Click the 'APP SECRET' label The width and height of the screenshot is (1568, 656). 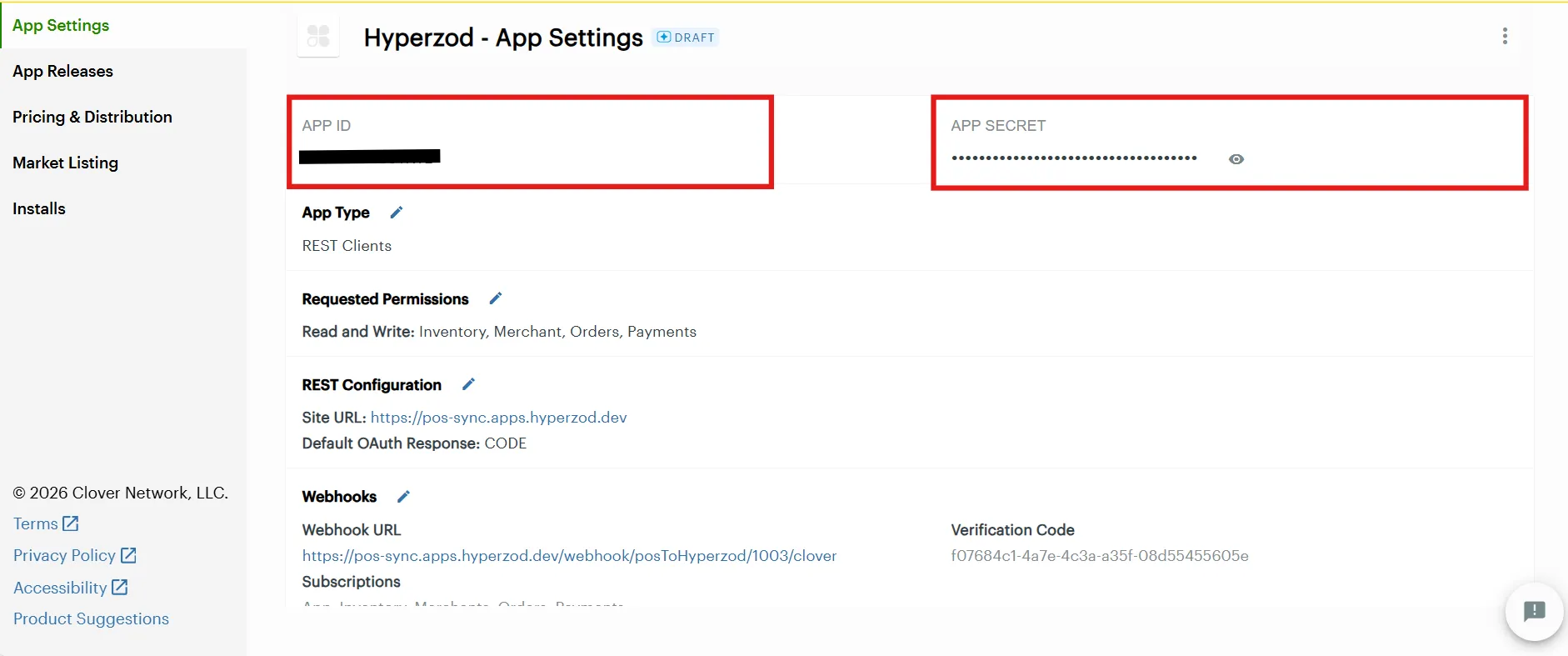(x=998, y=126)
